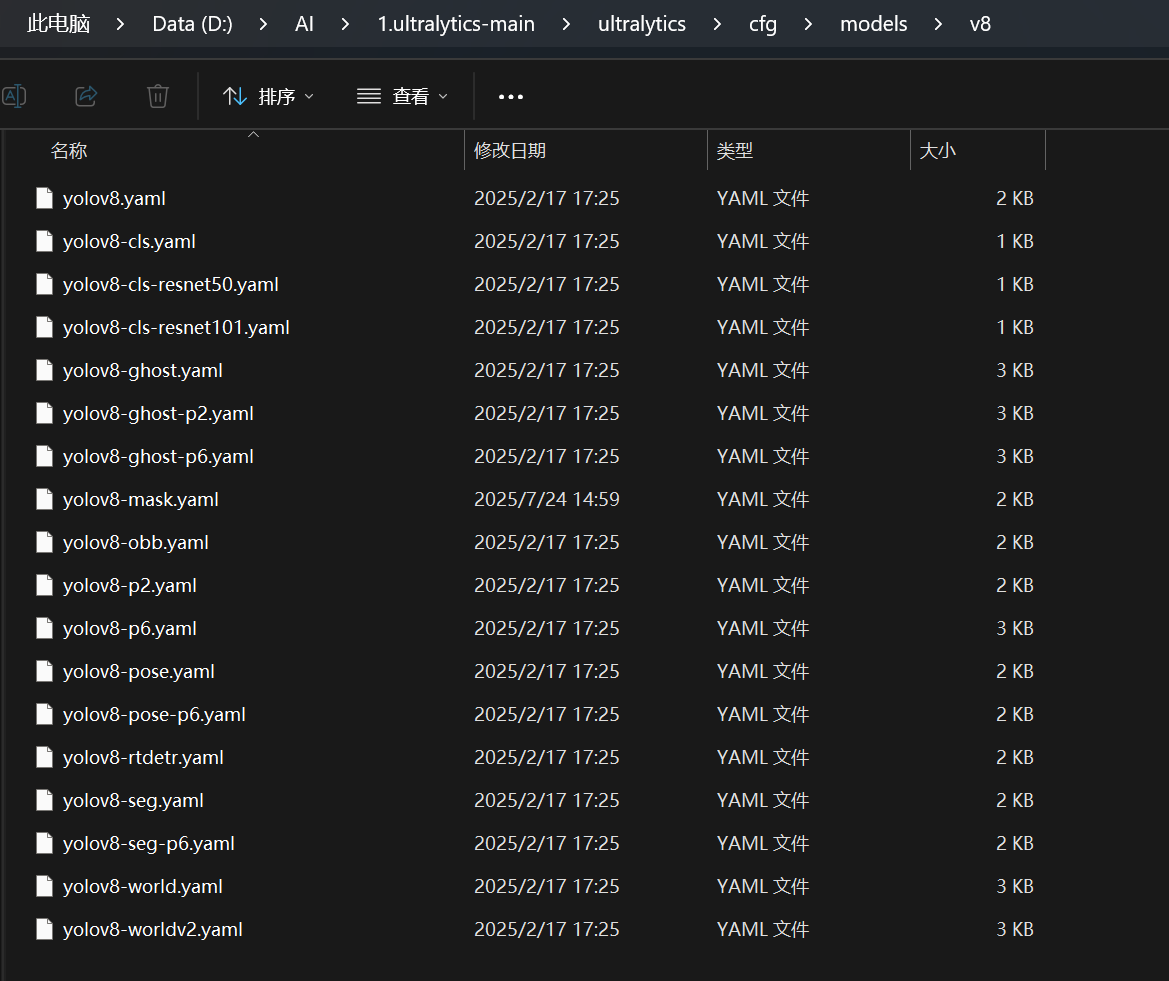The image size is (1169, 981).
Task: Select yolov8-mask.yaml file icon
Action: pyautogui.click(x=45, y=499)
